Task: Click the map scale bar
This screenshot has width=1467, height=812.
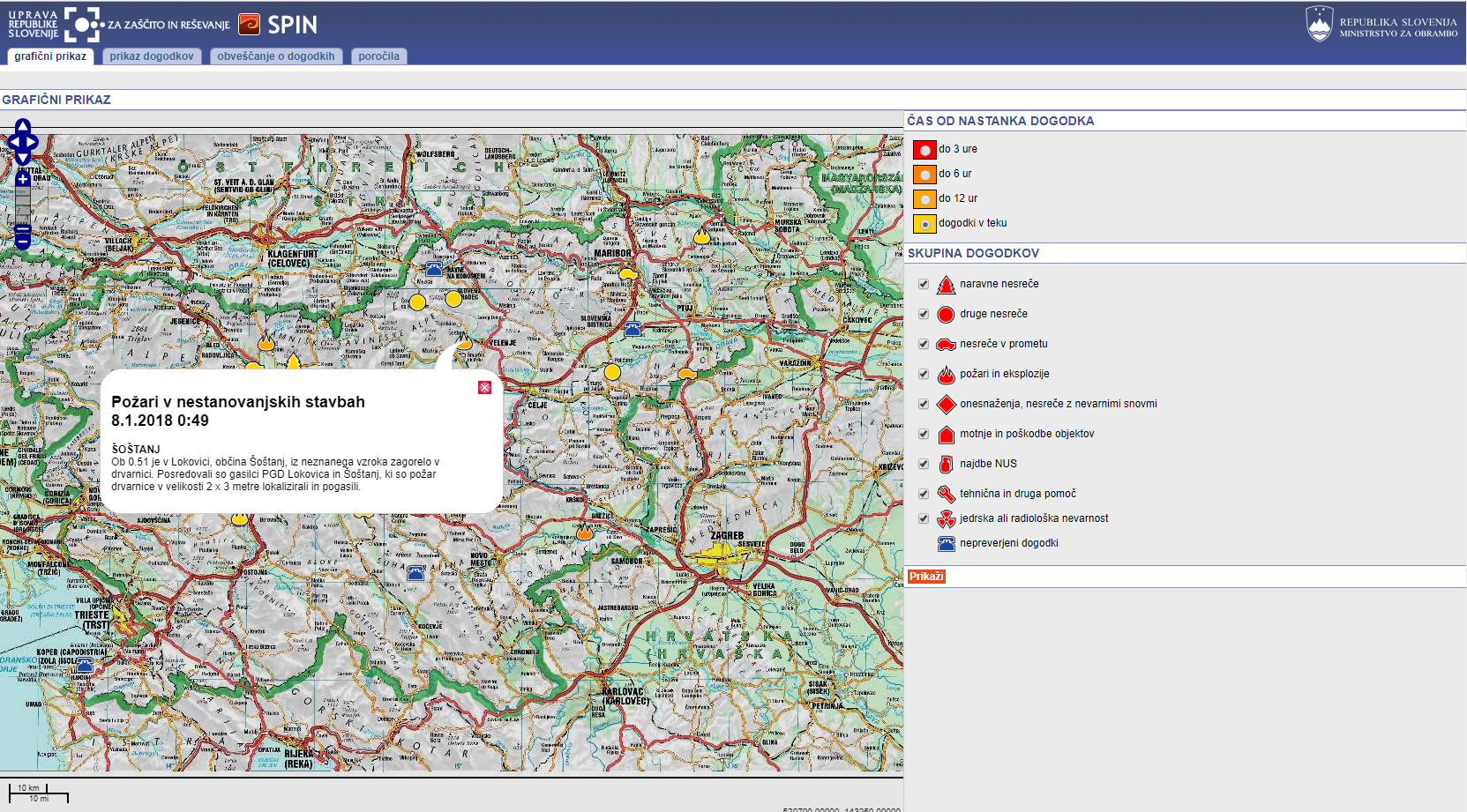Action: pos(39,793)
